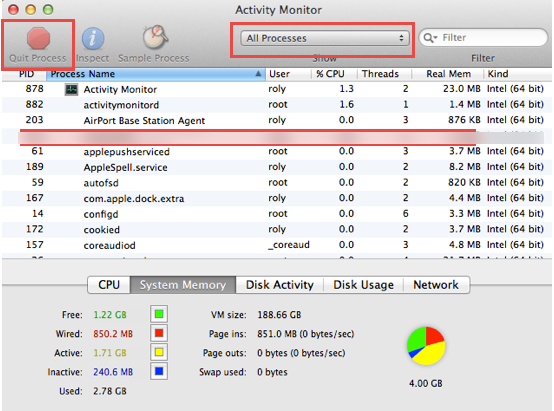Click the 240.6 MB Inactive value

(113, 372)
